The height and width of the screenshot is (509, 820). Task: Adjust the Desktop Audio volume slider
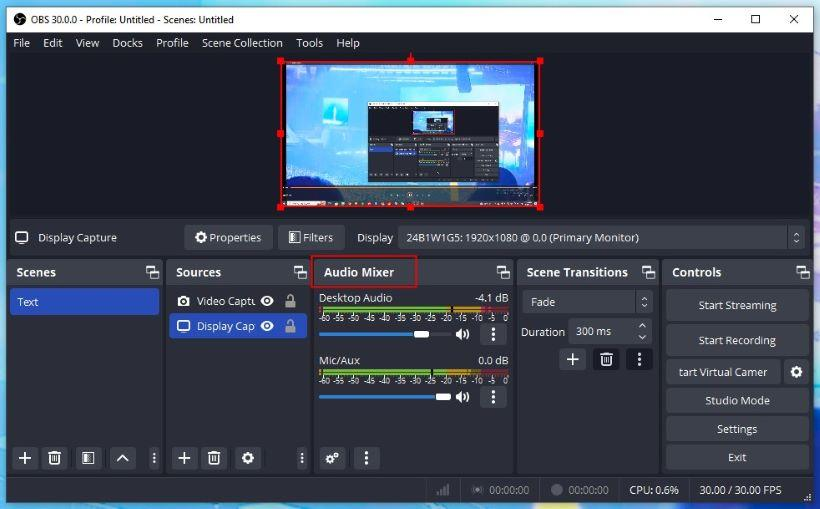[x=384, y=334]
